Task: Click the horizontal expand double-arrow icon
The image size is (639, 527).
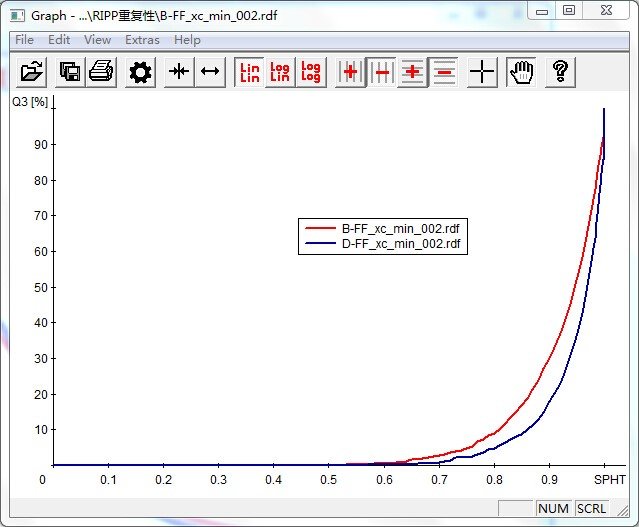Action: click(x=210, y=72)
